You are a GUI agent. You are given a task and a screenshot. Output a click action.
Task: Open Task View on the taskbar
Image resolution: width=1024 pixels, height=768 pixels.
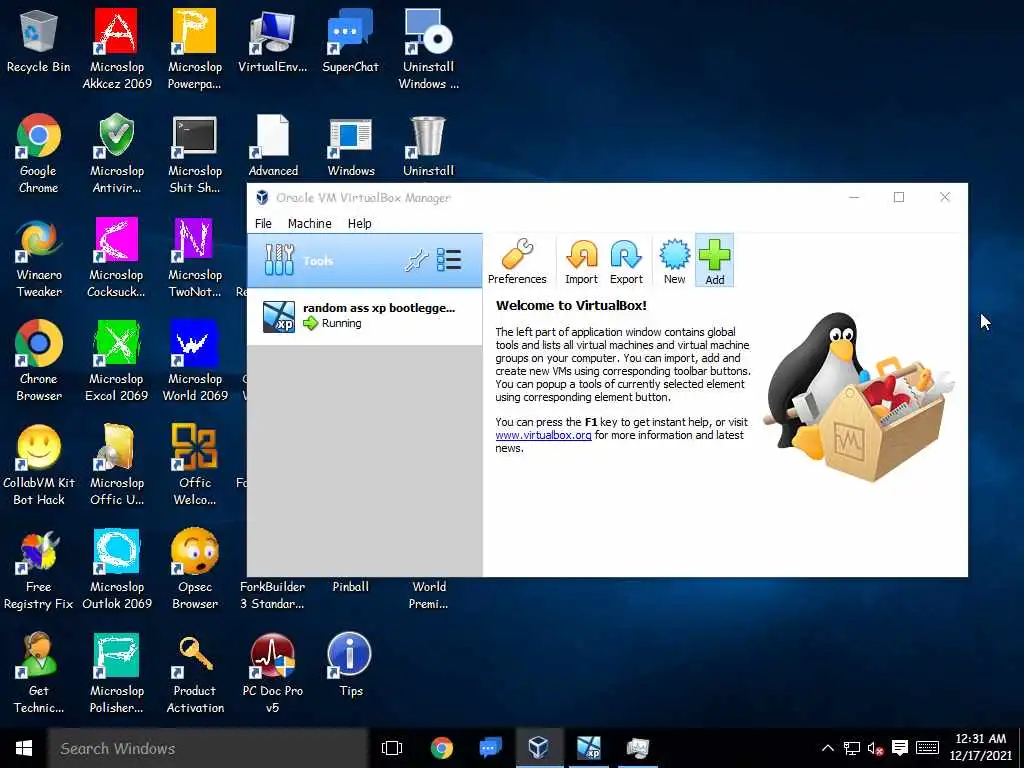pyautogui.click(x=392, y=748)
